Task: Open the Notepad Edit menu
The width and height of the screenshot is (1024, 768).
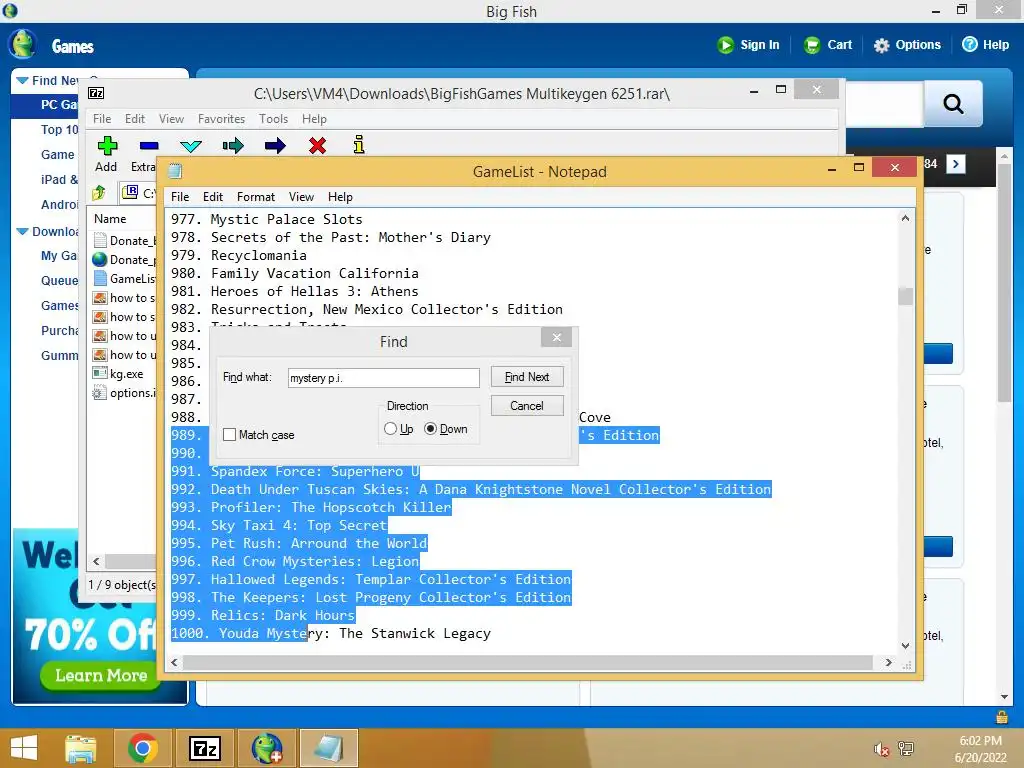Action: (x=213, y=197)
